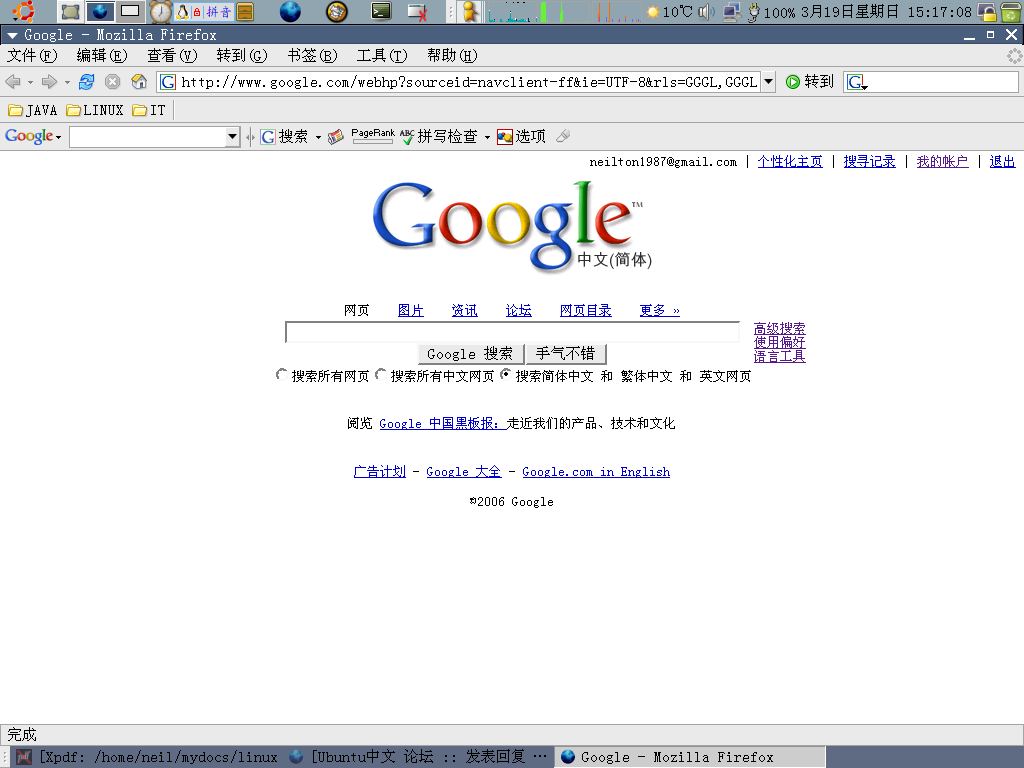The image size is (1024, 768).
Task: Expand the 拼写检查 dropdown arrow
Action: [487, 137]
